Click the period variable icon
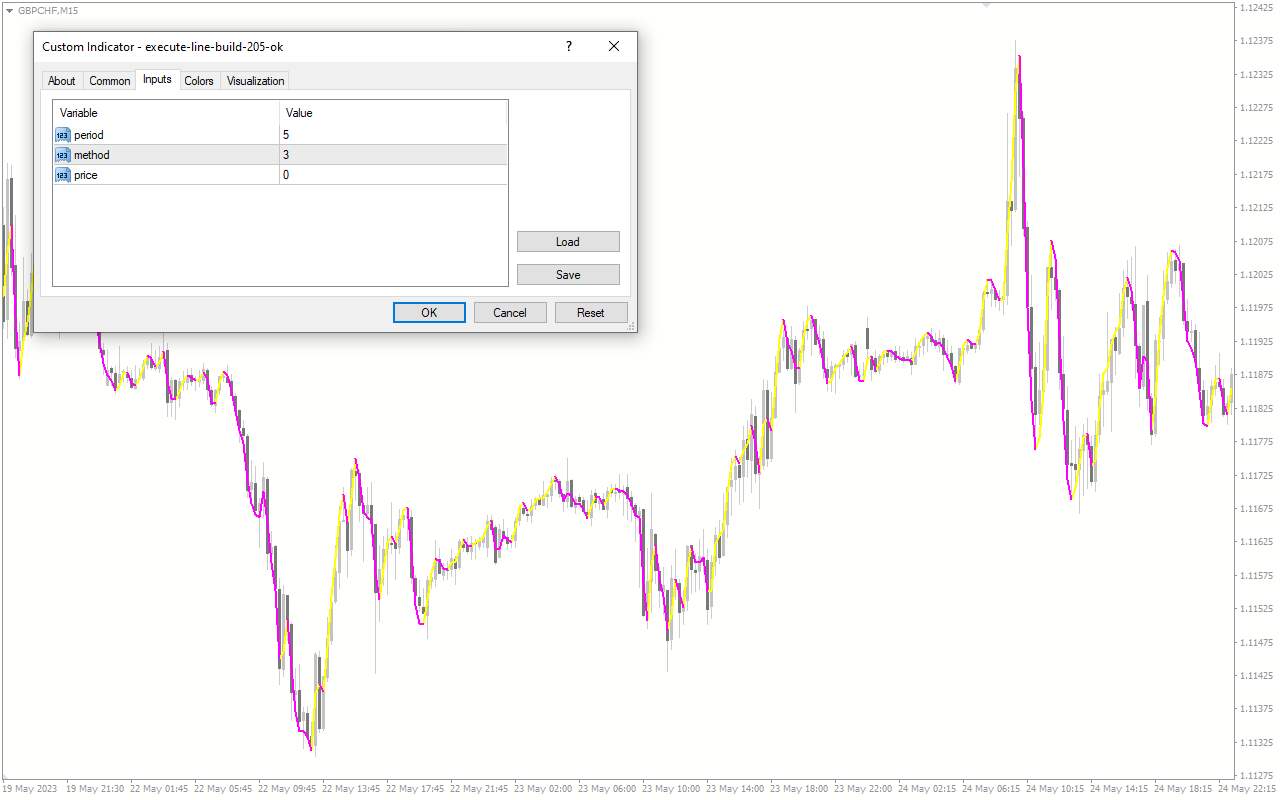The width and height of the screenshot is (1280, 800). pos(63,135)
